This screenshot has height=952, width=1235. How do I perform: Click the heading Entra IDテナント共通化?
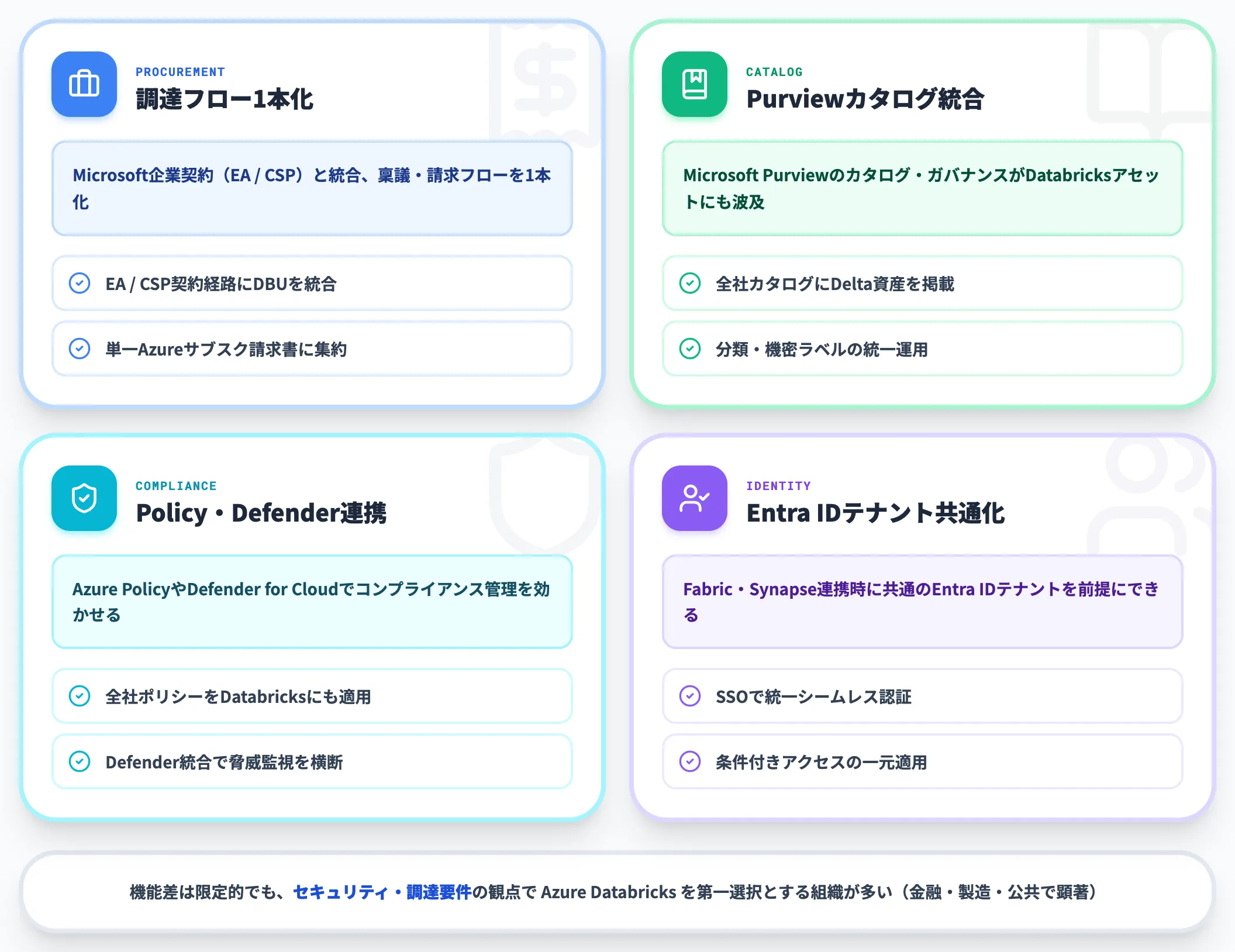click(875, 513)
